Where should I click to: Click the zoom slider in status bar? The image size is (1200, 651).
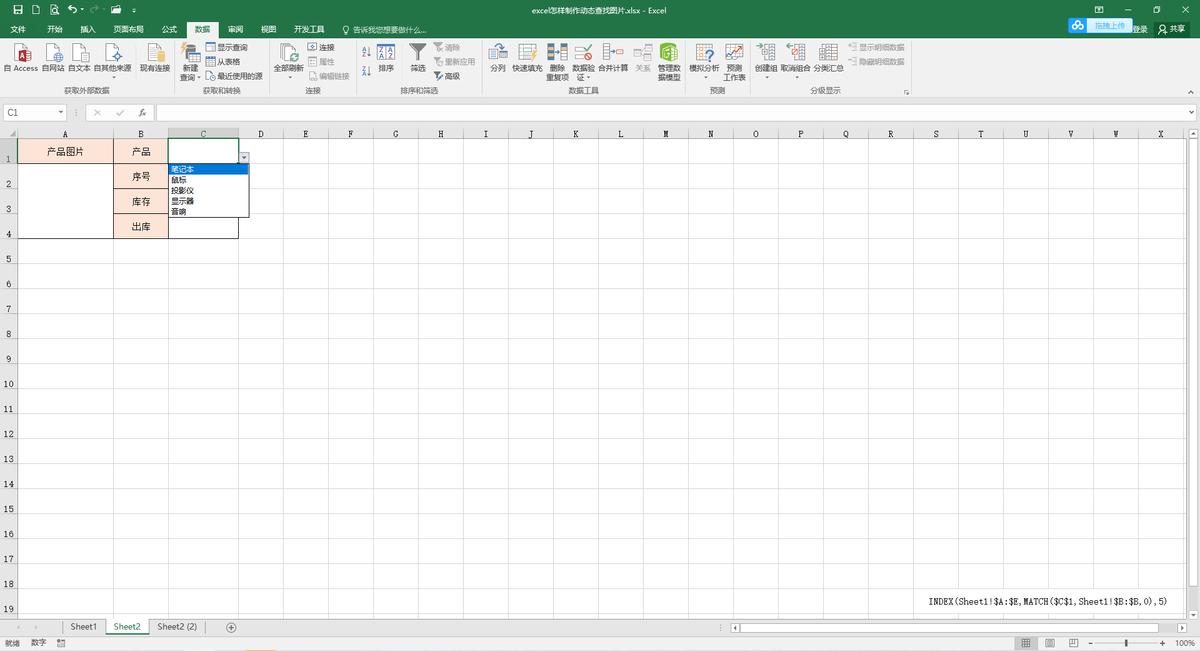point(1126,643)
